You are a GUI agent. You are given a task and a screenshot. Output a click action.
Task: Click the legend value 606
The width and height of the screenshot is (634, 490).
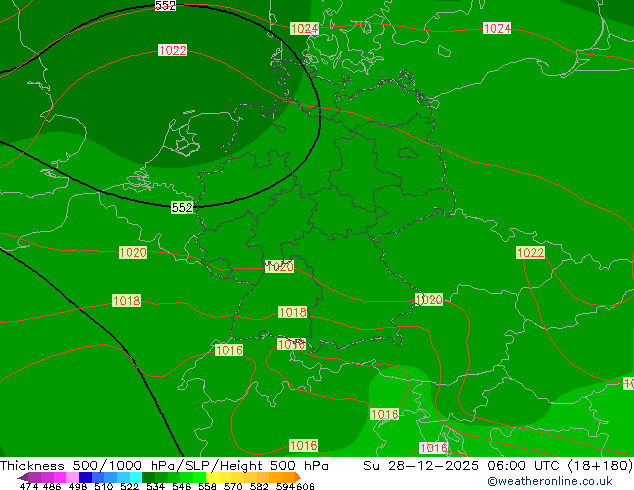tap(305, 486)
